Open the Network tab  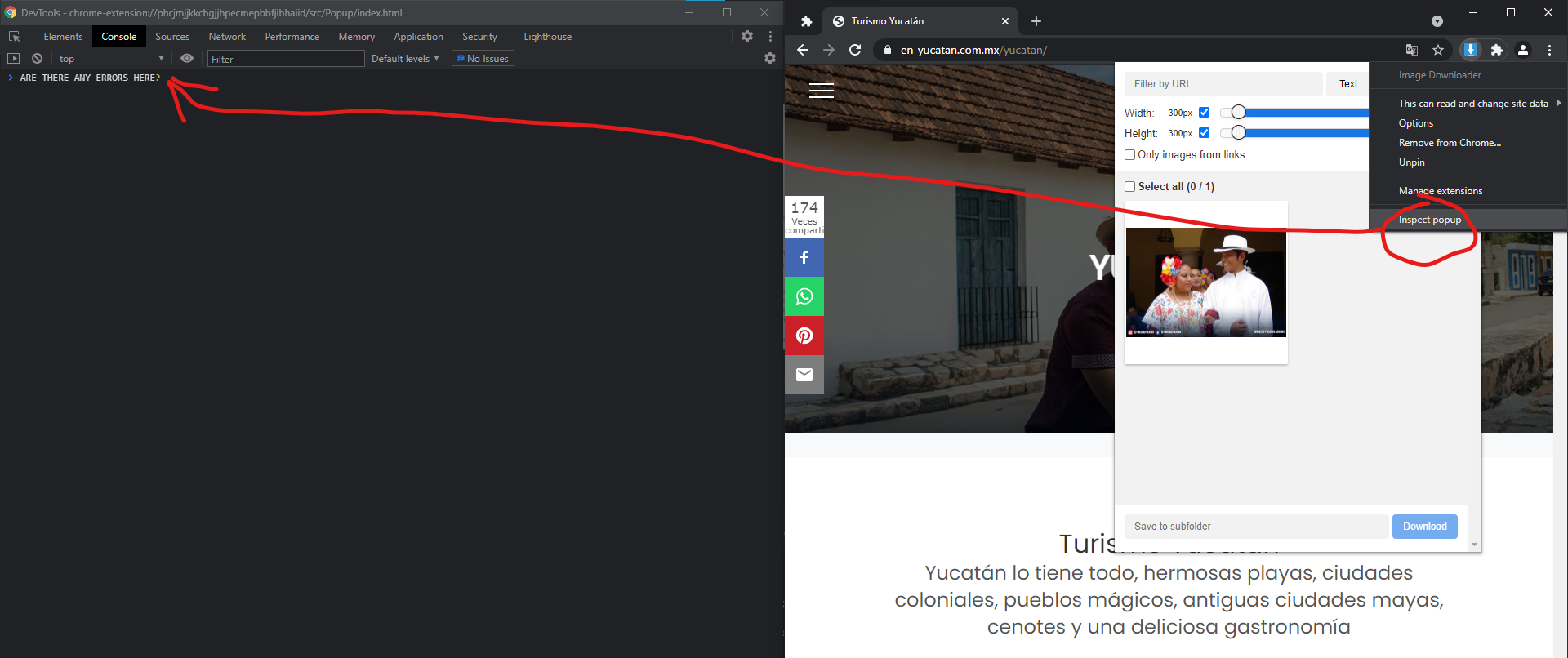click(227, 37)
